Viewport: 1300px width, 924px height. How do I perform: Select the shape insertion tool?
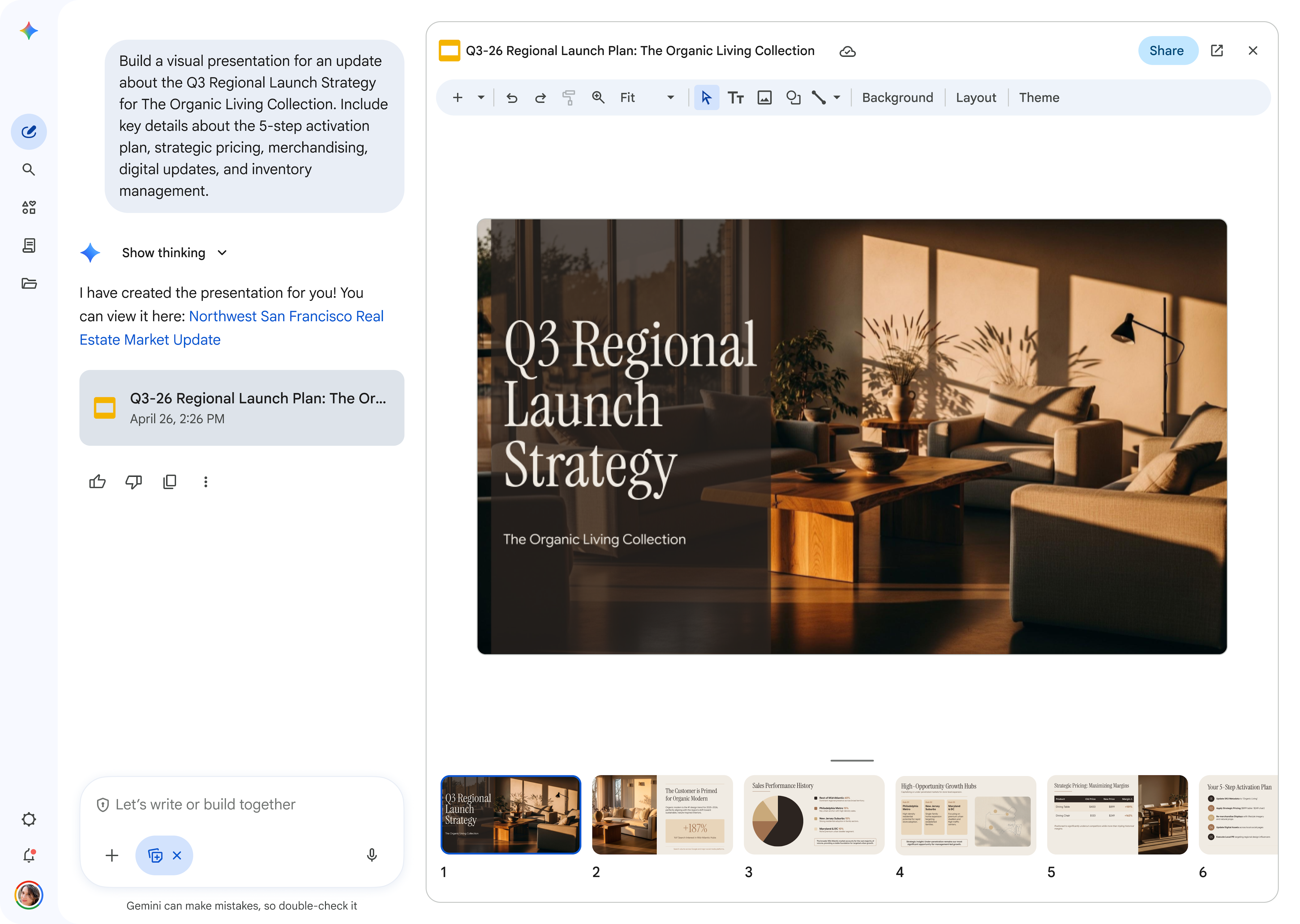pyautogui.click(x=793, y=97)
